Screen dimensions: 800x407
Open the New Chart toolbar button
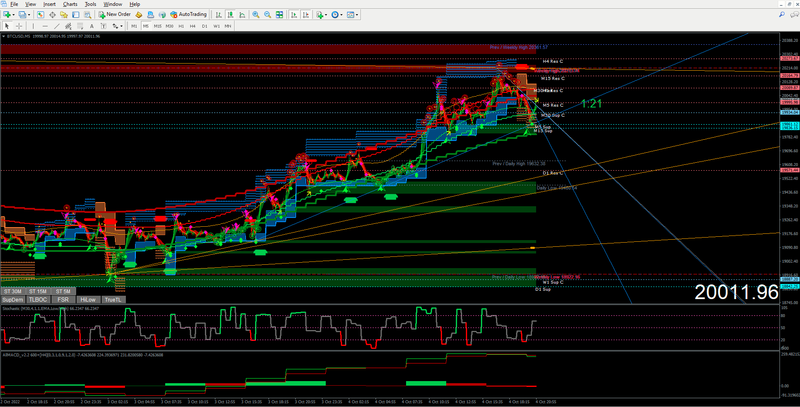tap(7, 15)
